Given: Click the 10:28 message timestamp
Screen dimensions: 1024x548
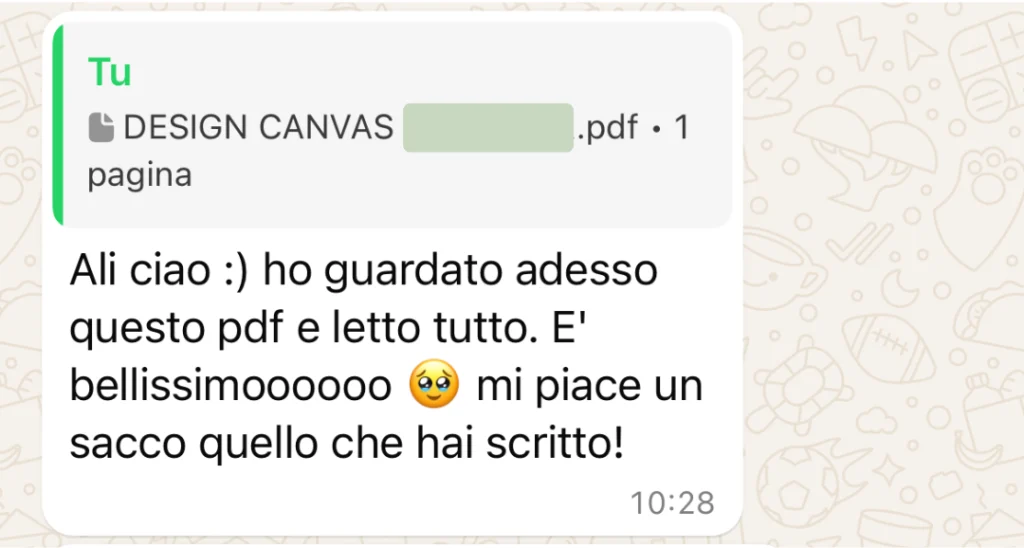Looking at the screenshot, I should pos(672,503).
